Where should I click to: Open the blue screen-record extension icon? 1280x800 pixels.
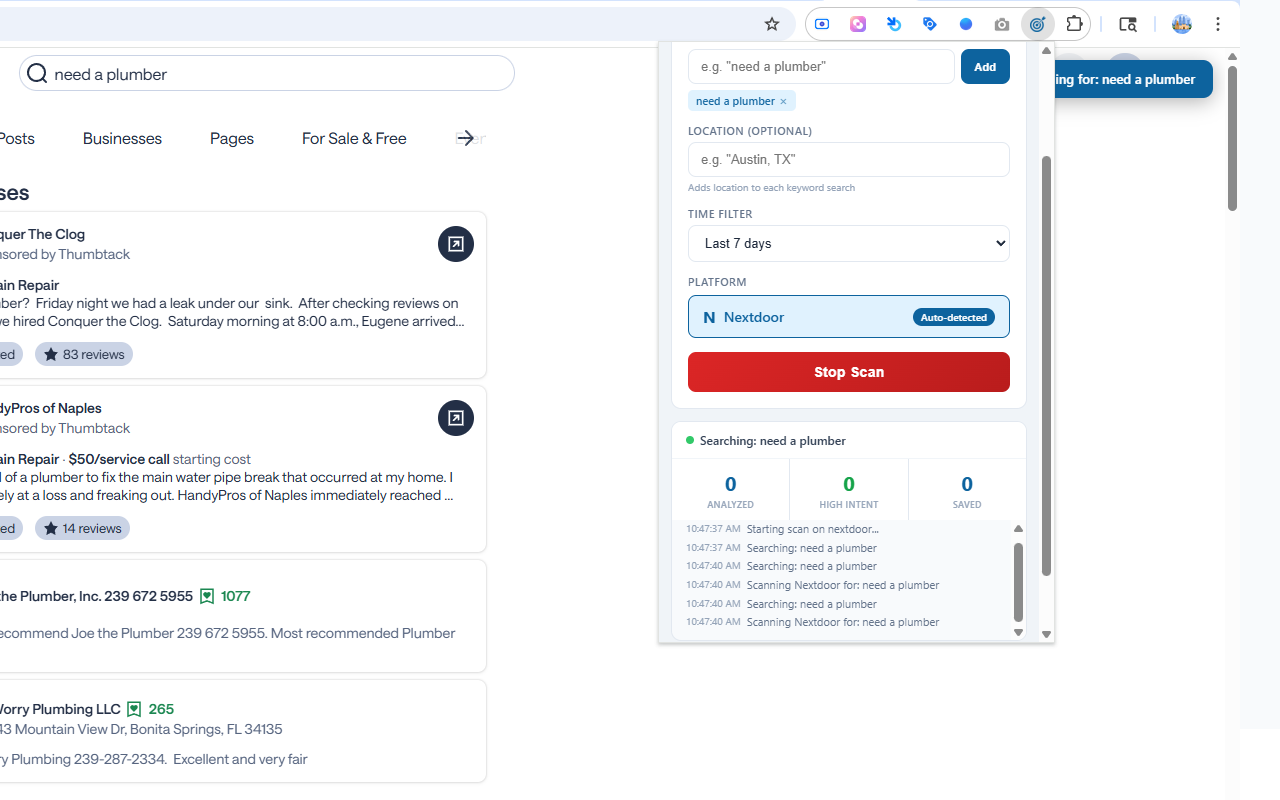pyautogui.click(x=822, y=24)
